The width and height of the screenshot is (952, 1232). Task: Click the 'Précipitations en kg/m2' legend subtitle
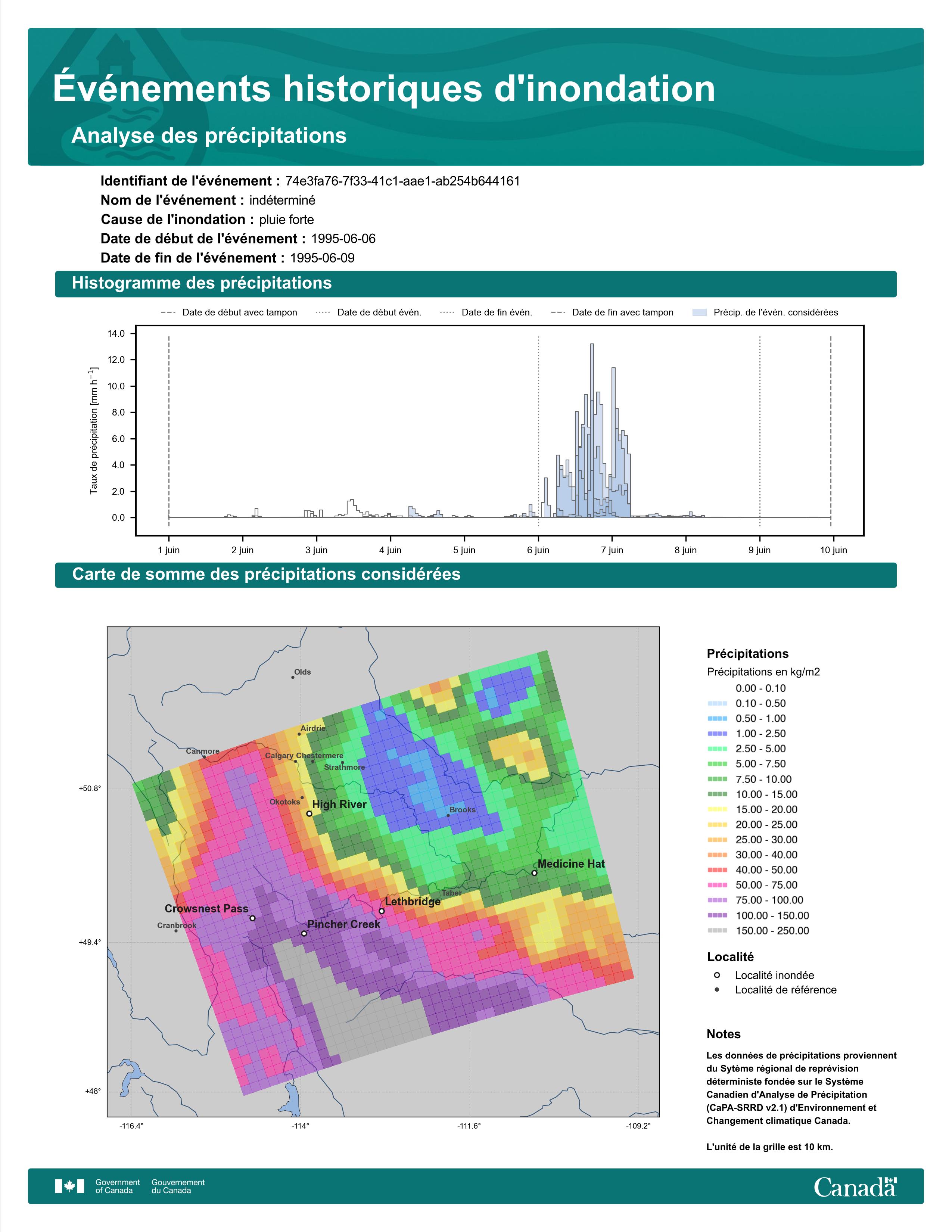tap(763, 672)
